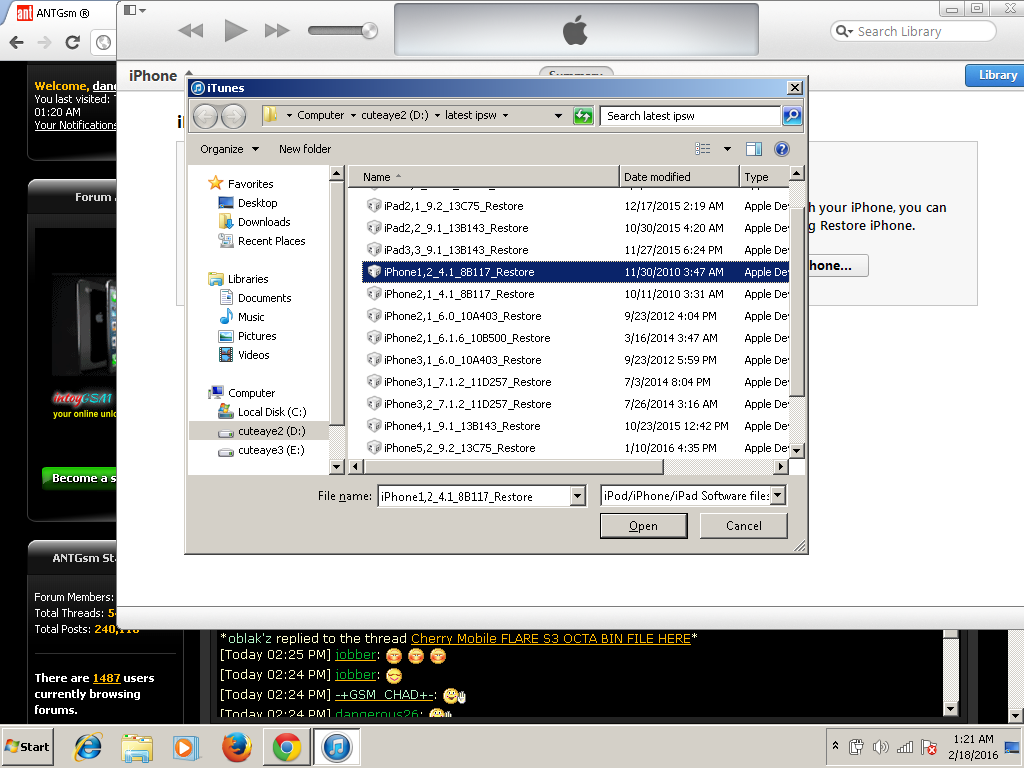Open the change view dropdown arrow
The image size is (1024, 768).
tap(727, 149)
